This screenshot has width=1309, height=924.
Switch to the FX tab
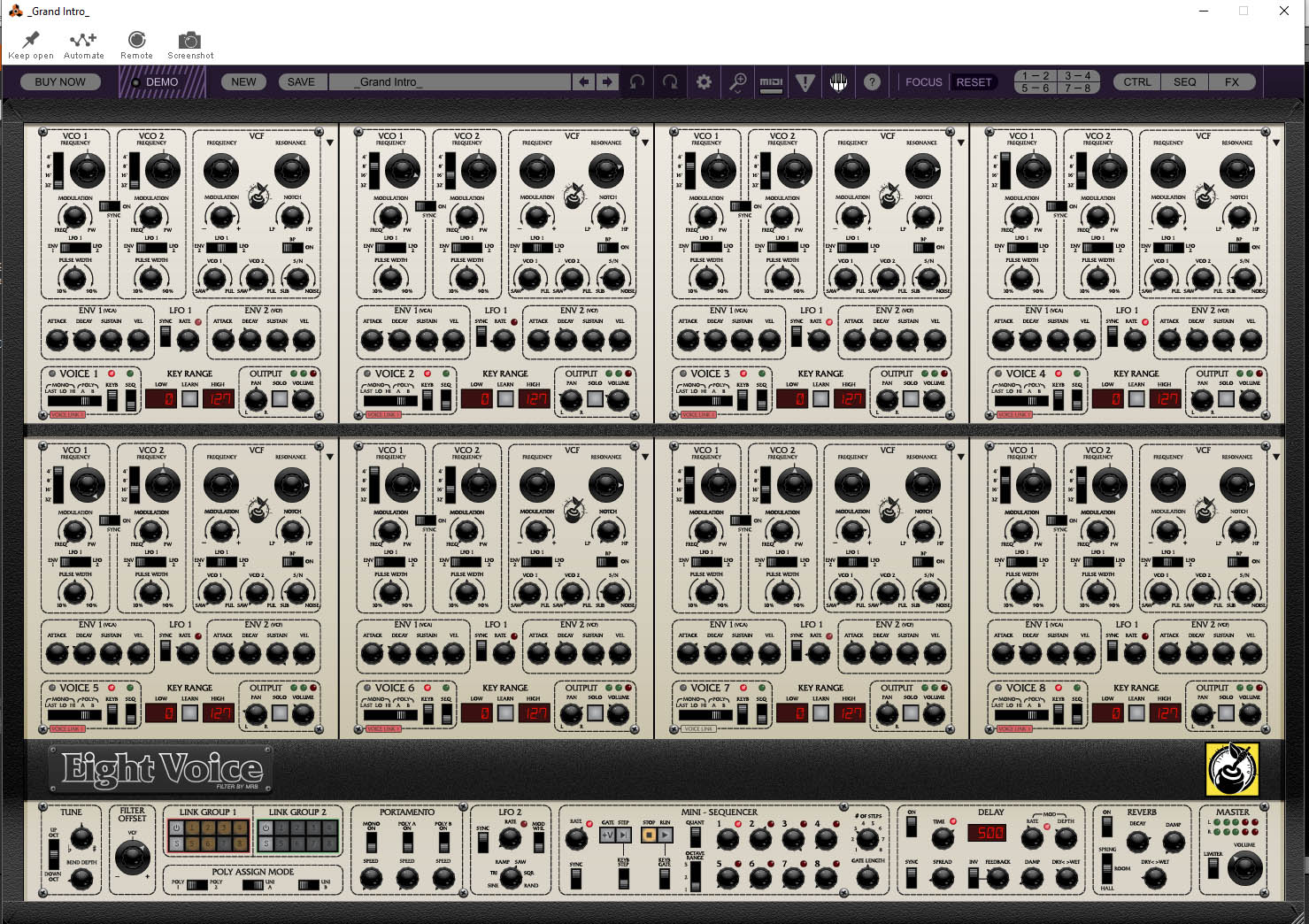tap(1232, 82)
